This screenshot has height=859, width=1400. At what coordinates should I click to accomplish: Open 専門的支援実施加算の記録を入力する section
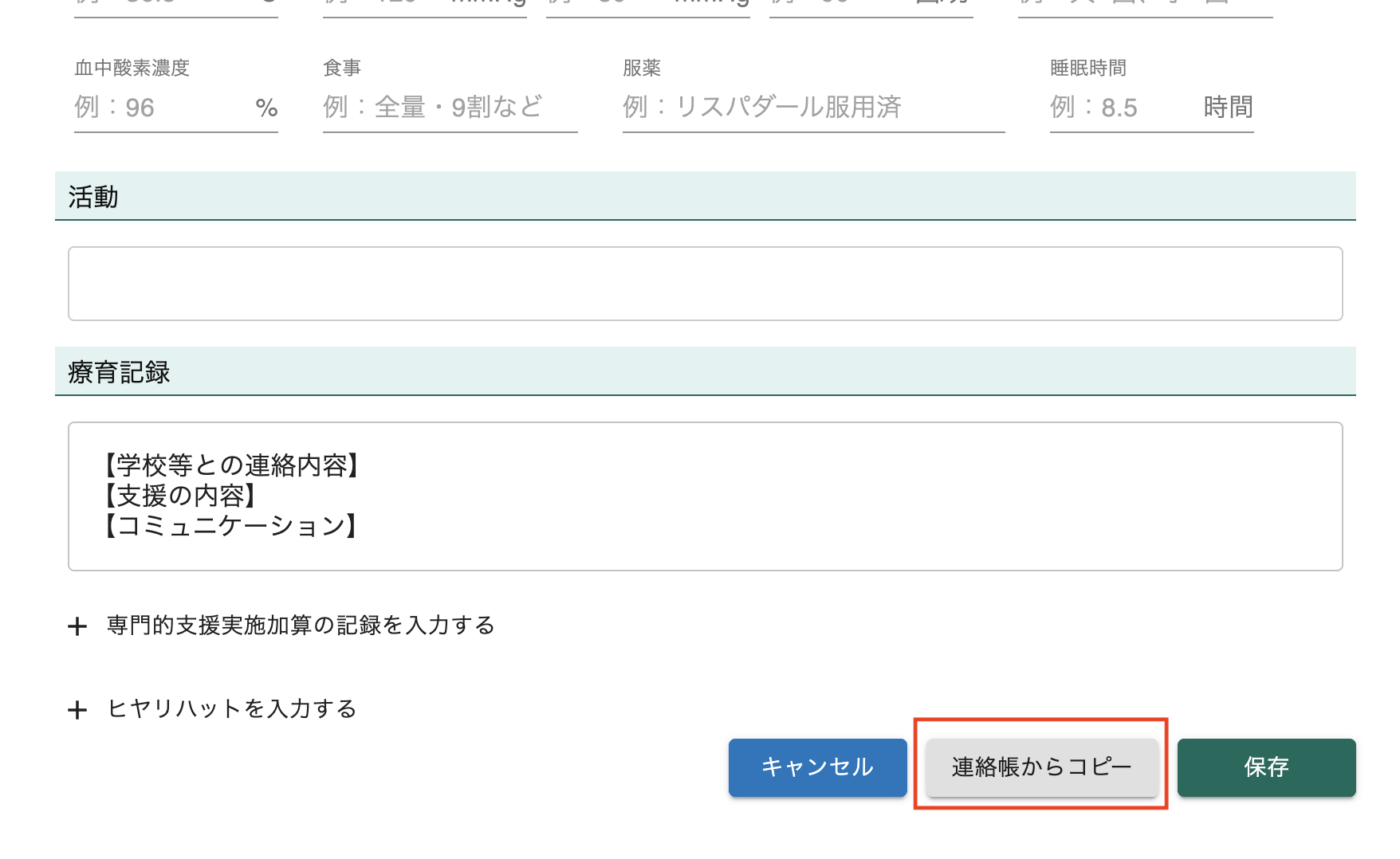click(301, 626)
